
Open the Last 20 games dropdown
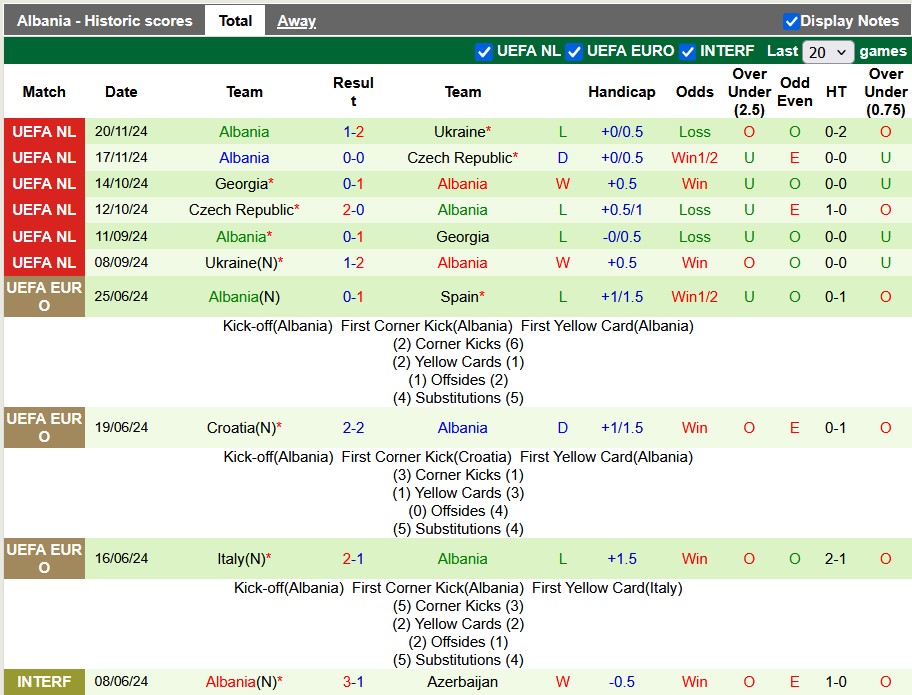point(827,52)
